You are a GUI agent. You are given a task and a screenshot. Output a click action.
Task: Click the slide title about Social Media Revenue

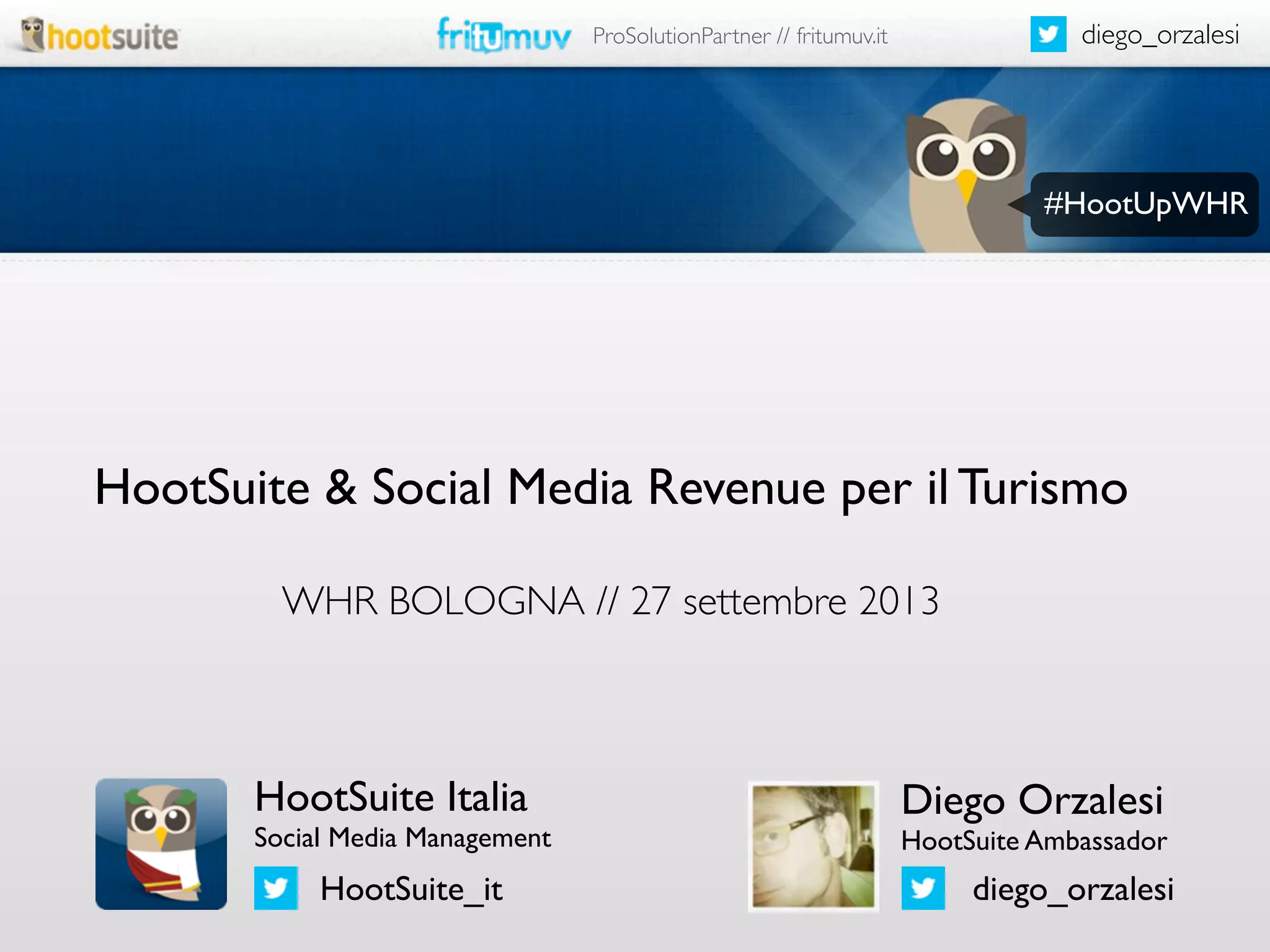tap(611, 488)
